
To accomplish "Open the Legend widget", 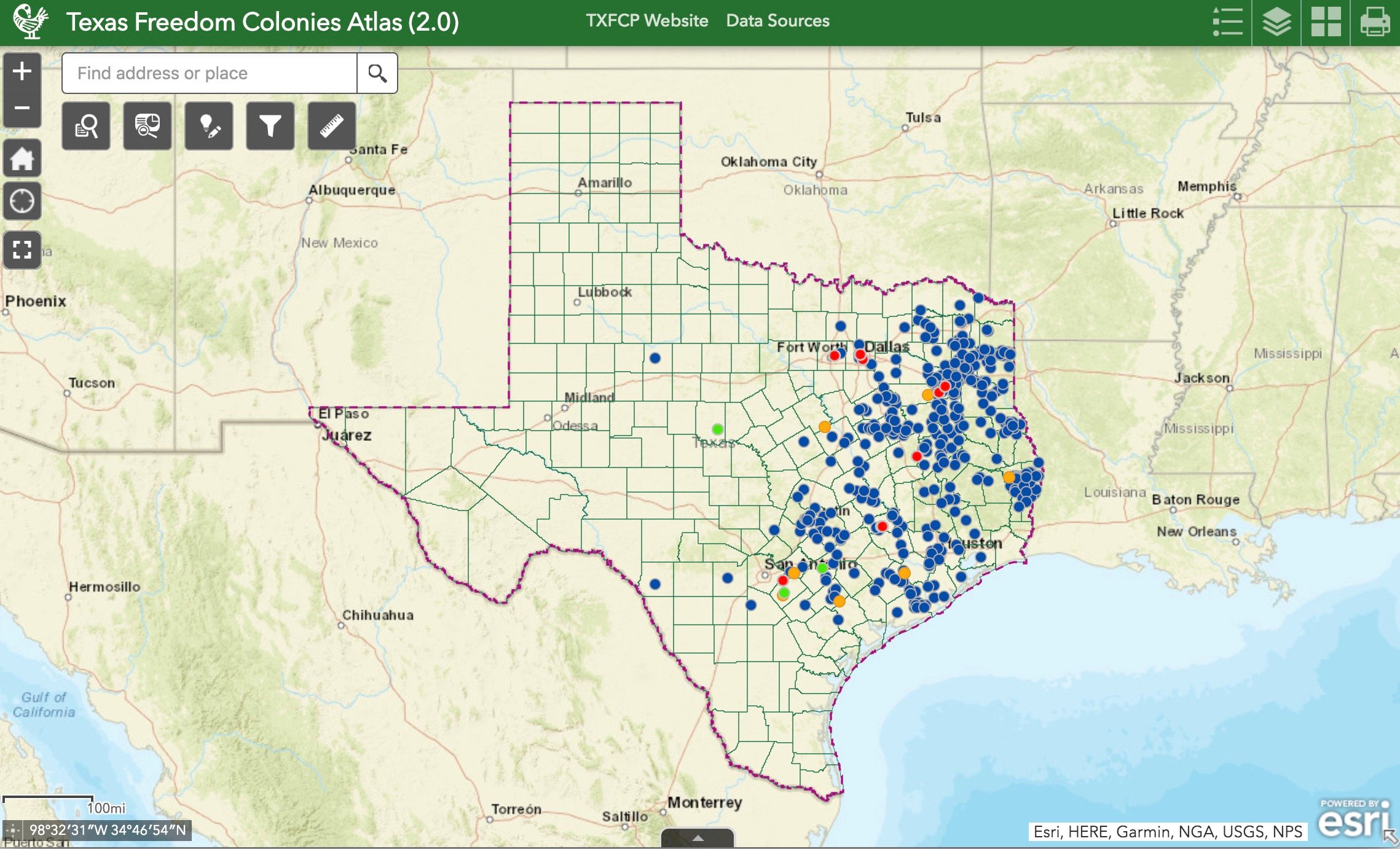I will [1228, 22].
